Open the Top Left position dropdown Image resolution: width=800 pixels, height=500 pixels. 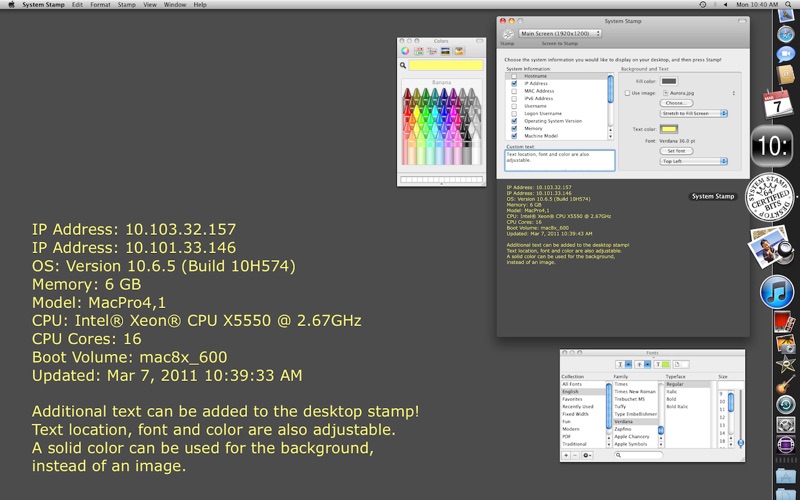point(693,161)
